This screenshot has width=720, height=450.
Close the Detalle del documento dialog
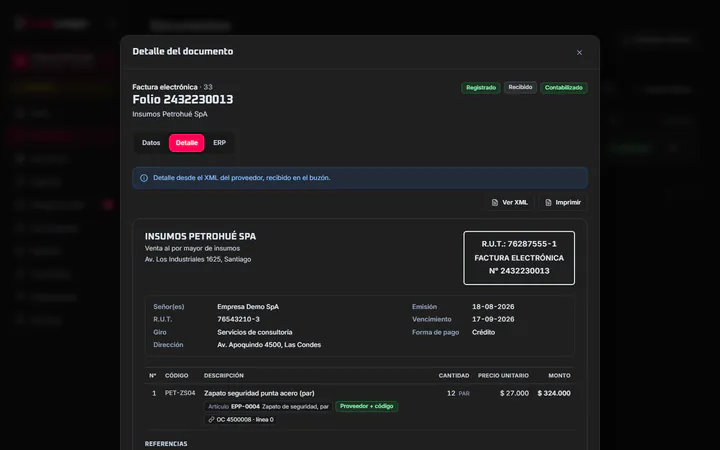pyautogui.click(x=579, y=52)
